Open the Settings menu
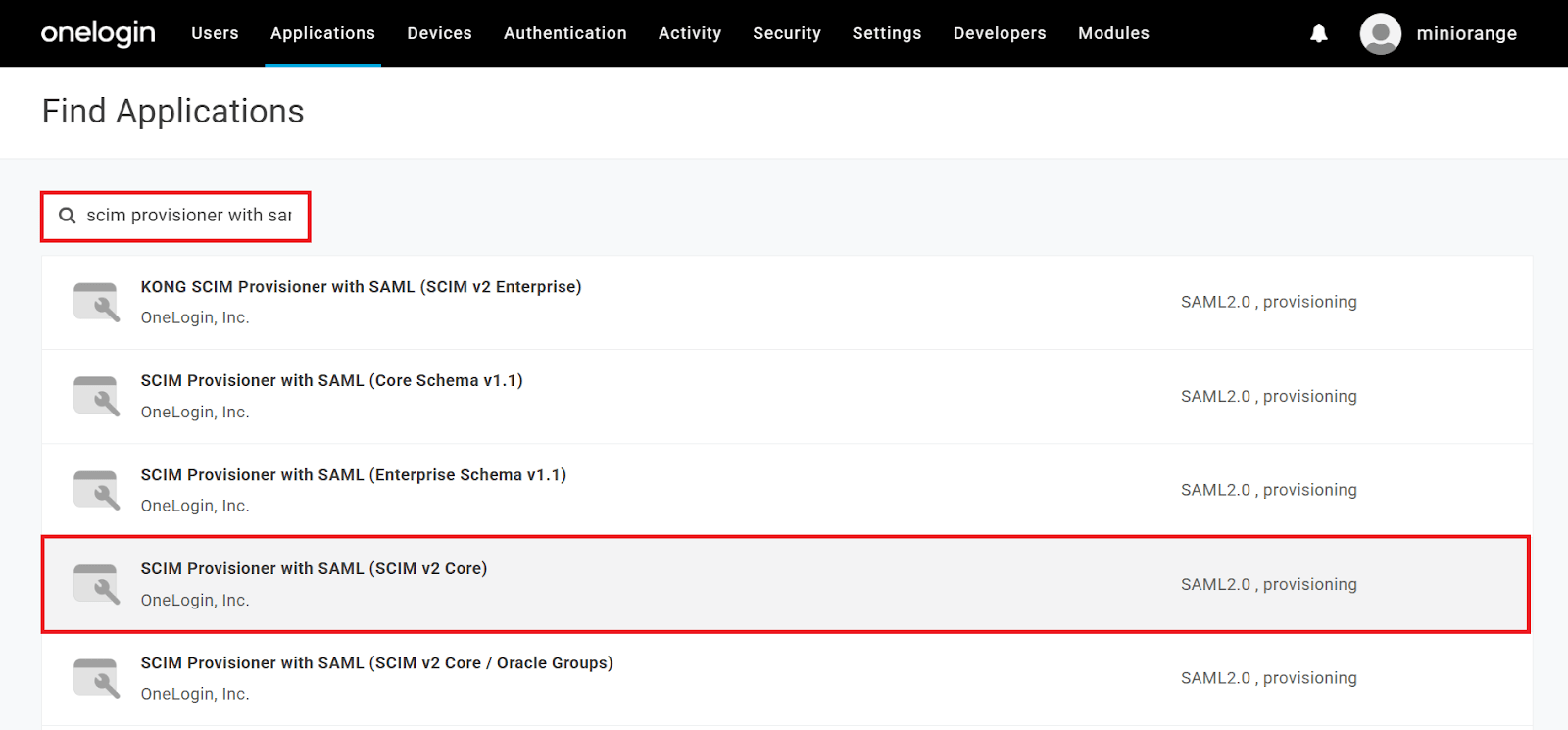The width and height of the screenshot is (1568, 730). coord(887,33)
